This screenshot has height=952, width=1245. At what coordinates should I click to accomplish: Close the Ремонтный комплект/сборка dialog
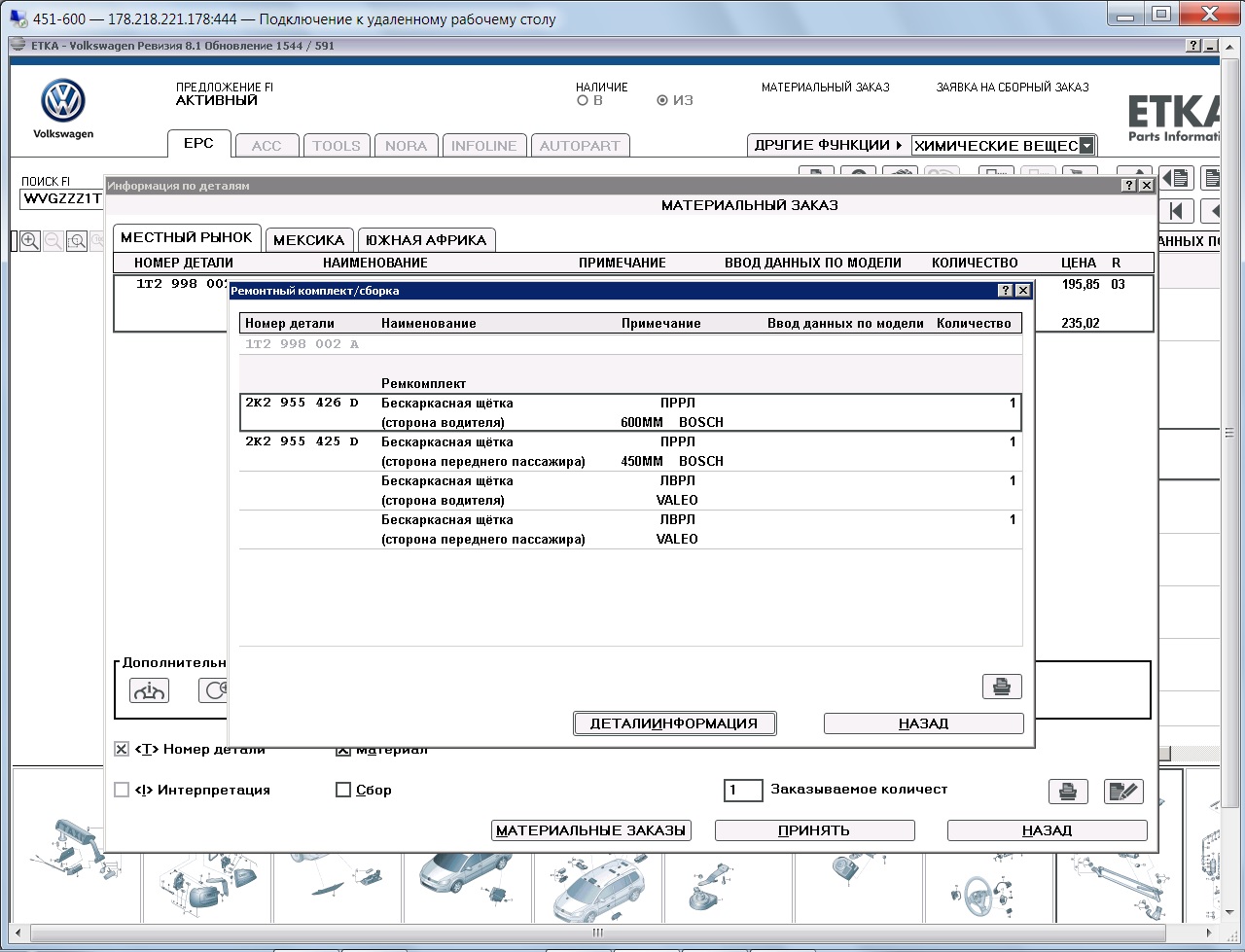1022,291
